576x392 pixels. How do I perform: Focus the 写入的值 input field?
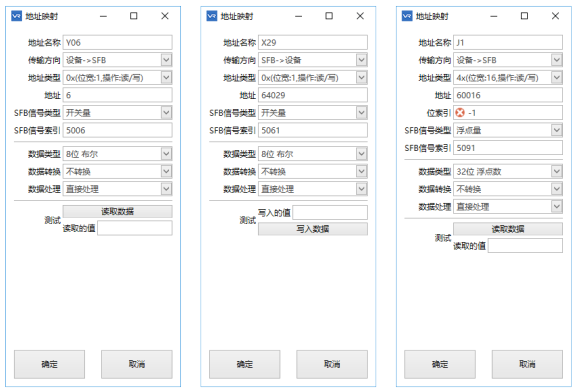330,212
